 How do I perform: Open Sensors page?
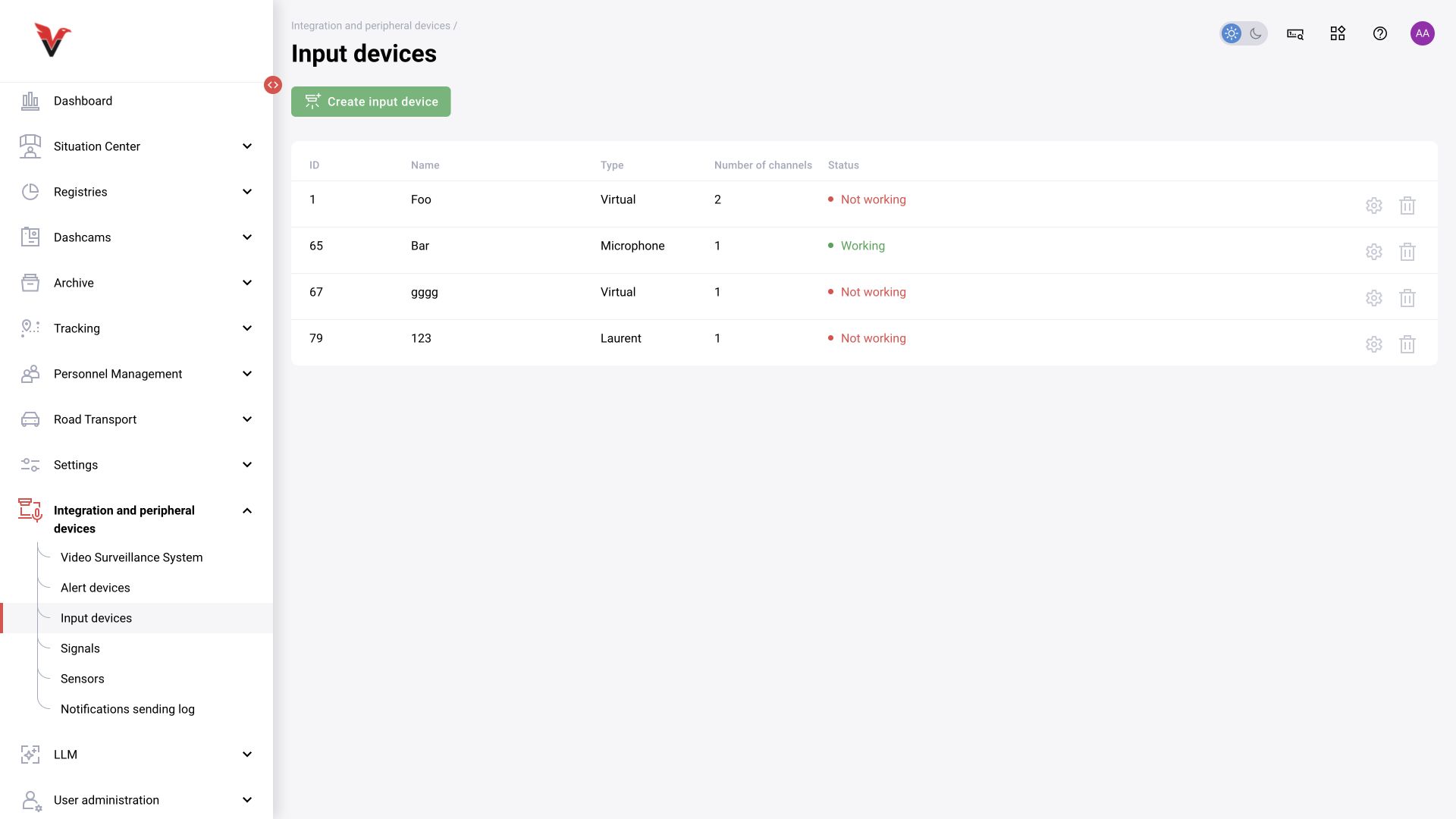82,679
